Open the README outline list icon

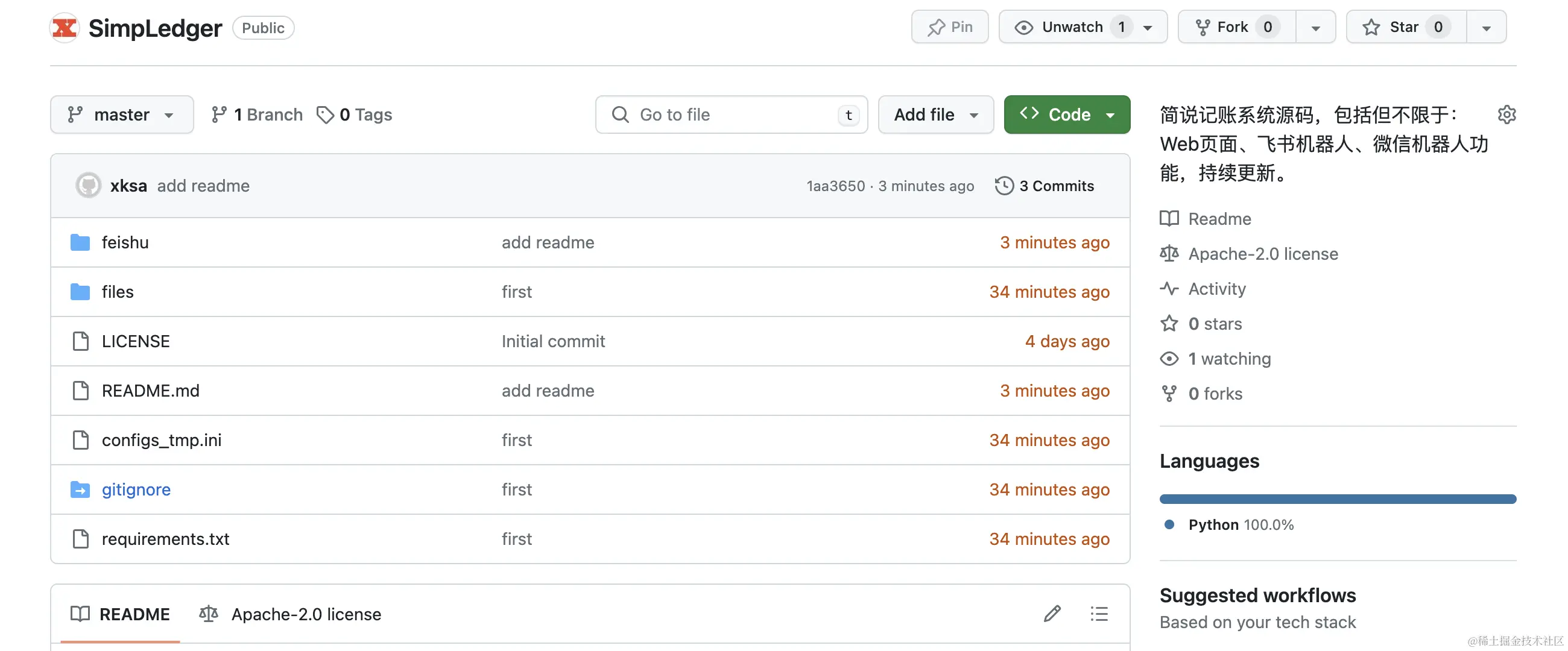[x=1099, y=613]
